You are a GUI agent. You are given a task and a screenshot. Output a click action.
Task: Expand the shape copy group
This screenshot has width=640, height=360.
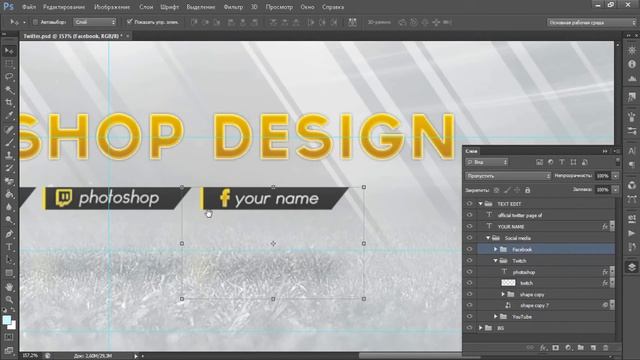click(503, 294)
